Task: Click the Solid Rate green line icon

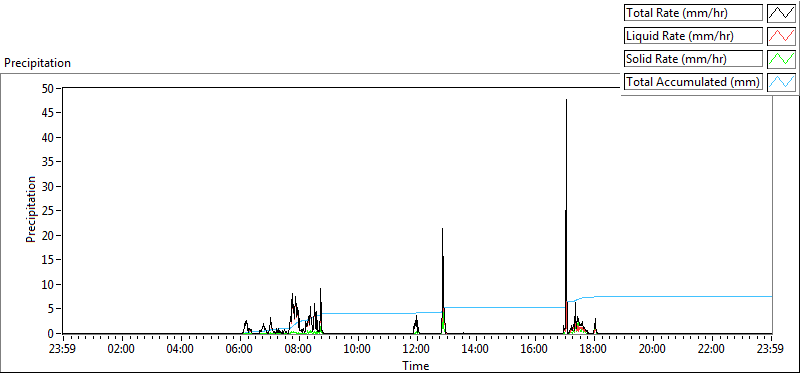Action: click(781, 59)
